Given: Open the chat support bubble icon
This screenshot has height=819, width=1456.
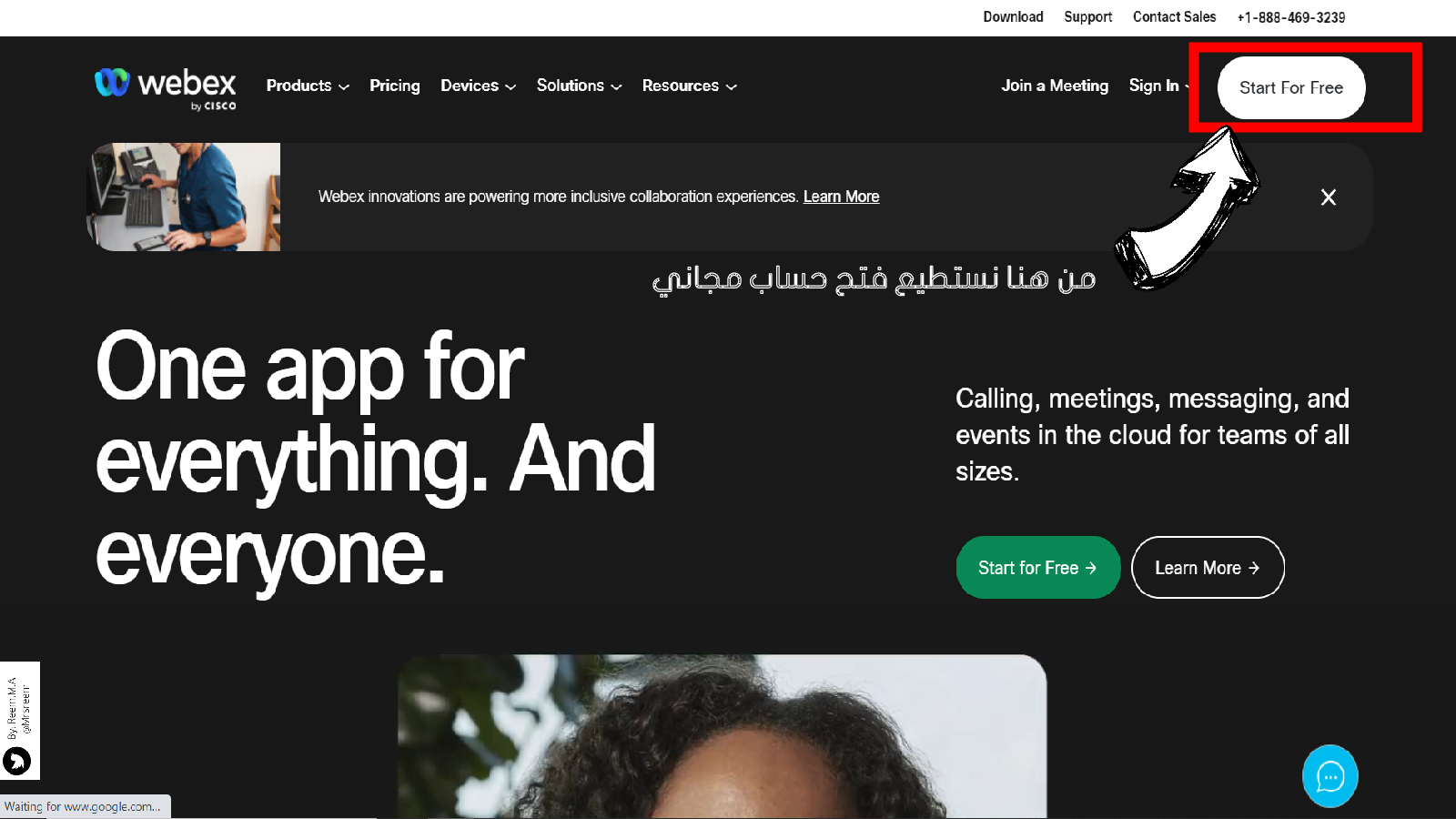Looking at the screenshot, I should click(x=1330, y=776).
